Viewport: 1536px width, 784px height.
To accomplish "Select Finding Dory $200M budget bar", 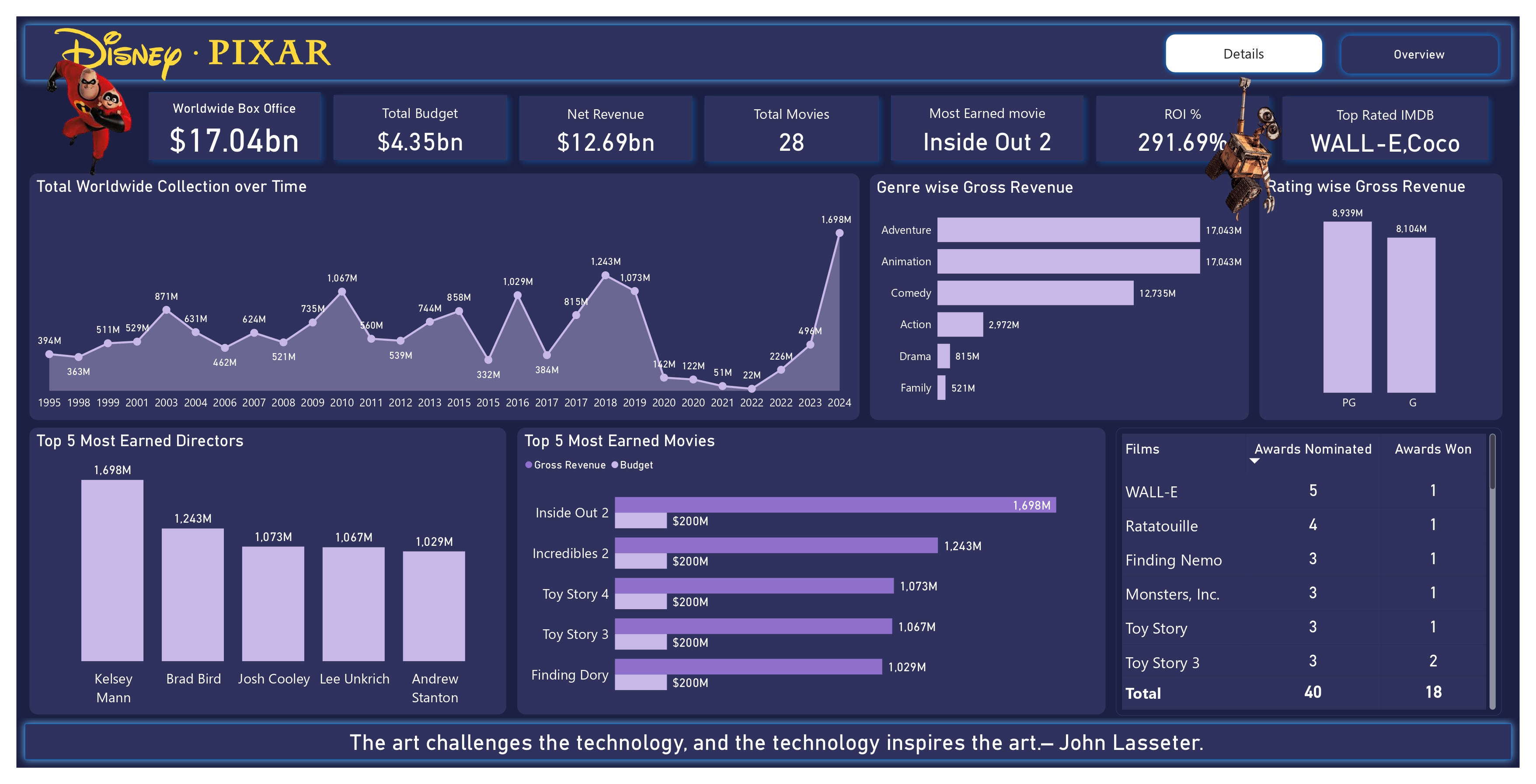I will 641,683.
